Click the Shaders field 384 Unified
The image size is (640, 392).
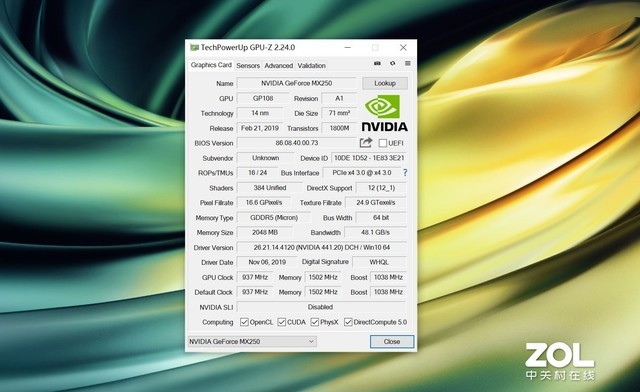(x=270, y=188)
